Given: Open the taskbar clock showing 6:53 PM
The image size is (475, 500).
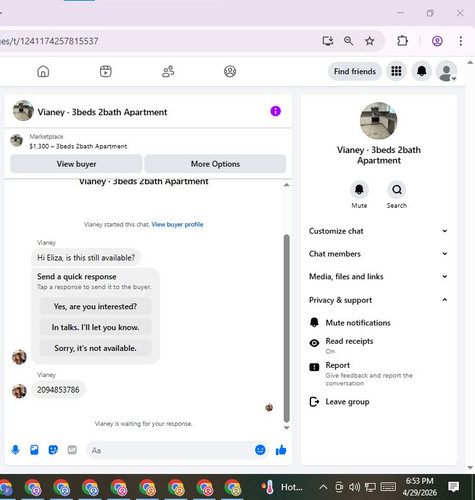Looking at the screenshot, I should [x=419, y=487].
